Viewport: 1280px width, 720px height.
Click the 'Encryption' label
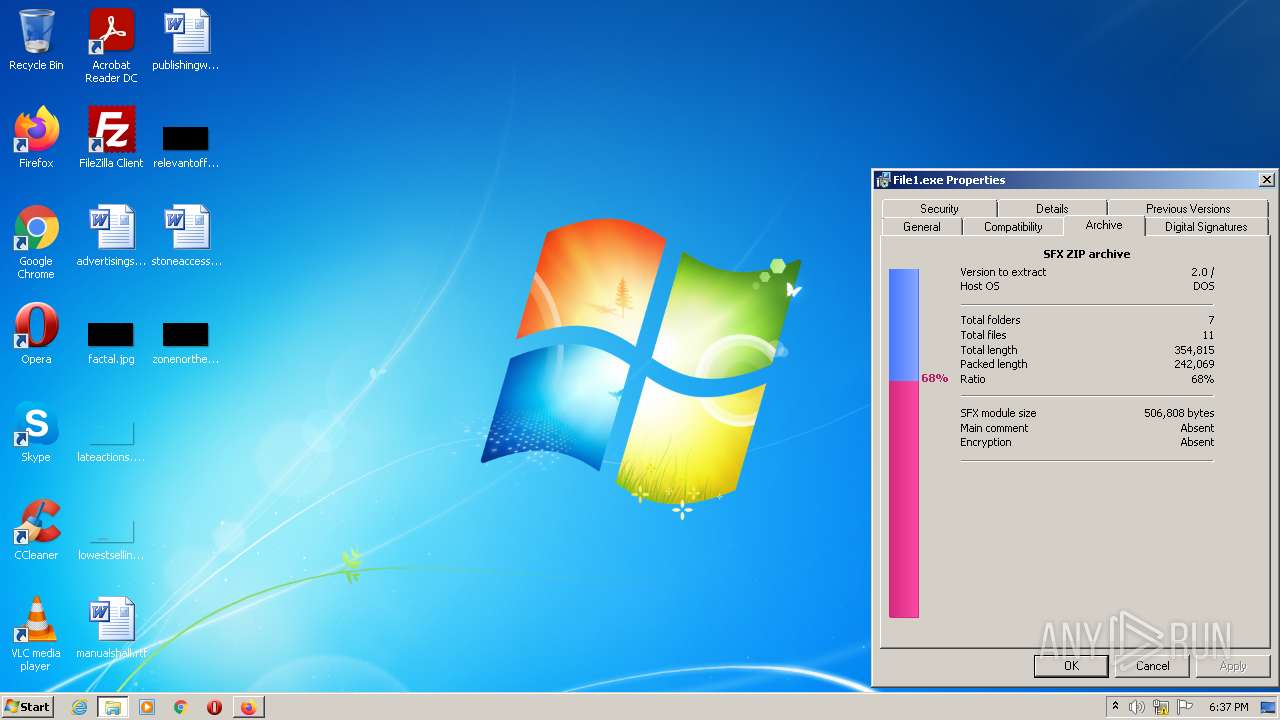tap(986, 442)
